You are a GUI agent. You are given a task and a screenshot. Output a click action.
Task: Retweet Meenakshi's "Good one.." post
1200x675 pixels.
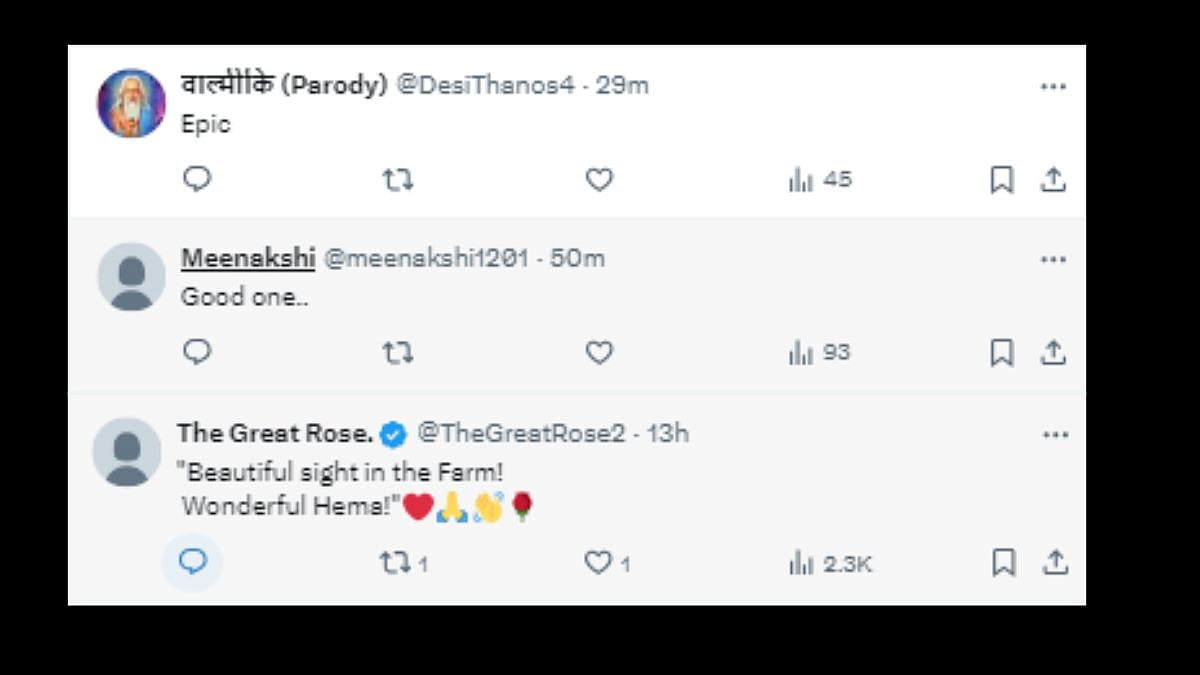coord(398,353)
